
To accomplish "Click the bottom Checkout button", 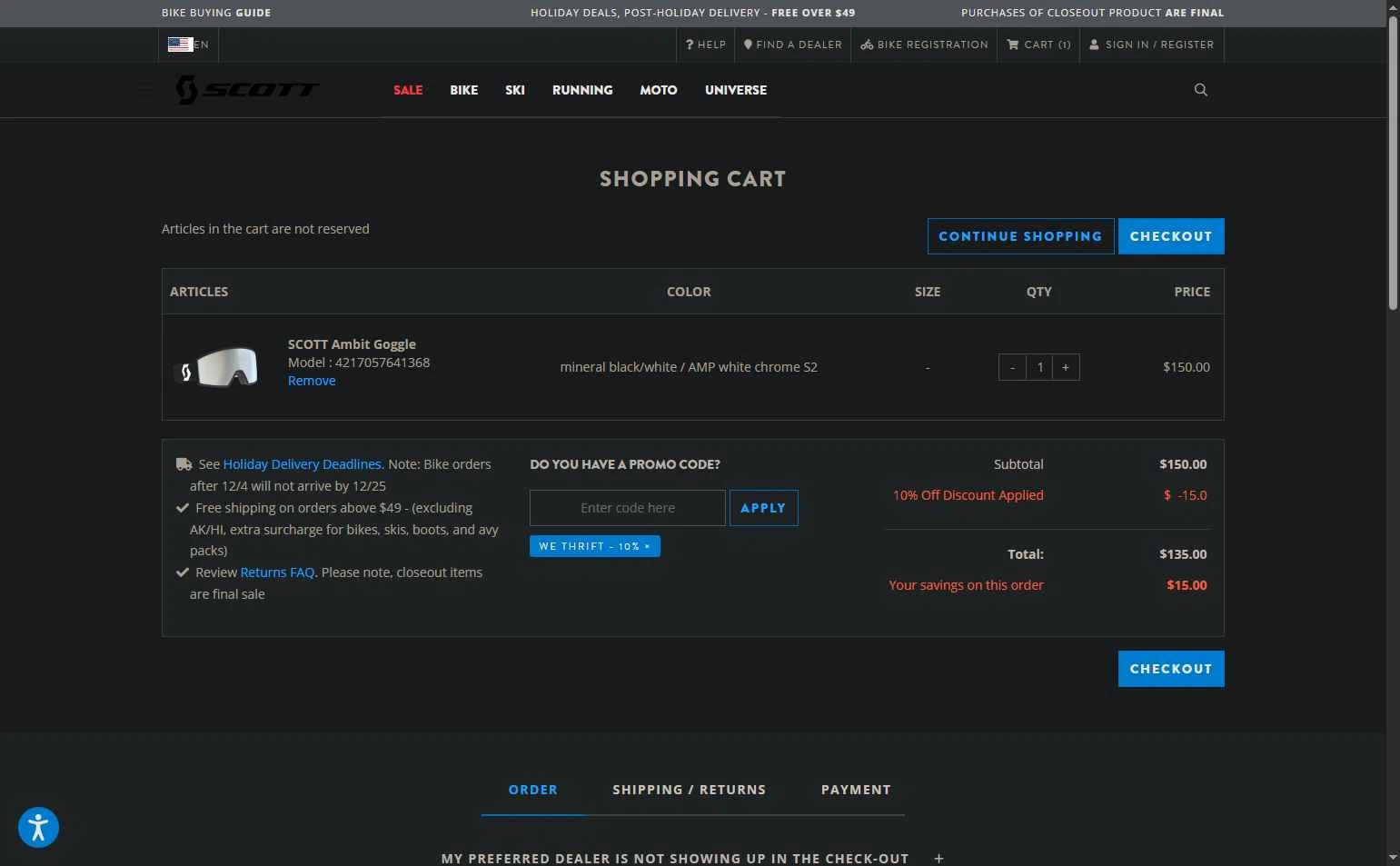I will 1171,669.
